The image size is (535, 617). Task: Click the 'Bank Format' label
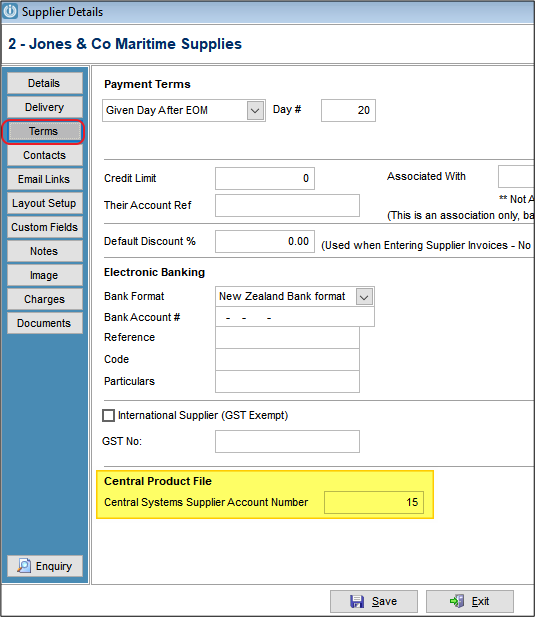click(x=134, y=296)
